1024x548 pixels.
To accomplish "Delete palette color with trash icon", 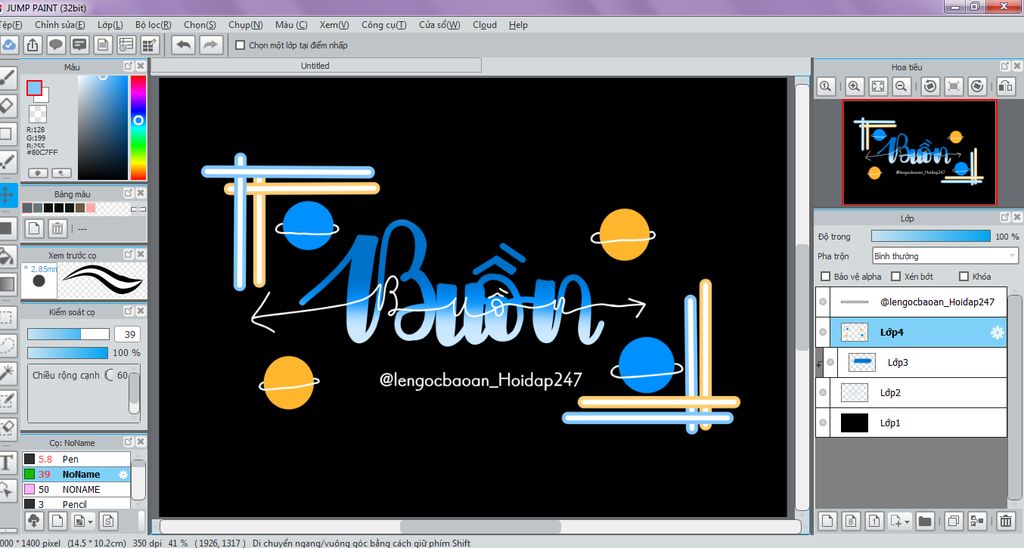I will [x=57, y=229].
